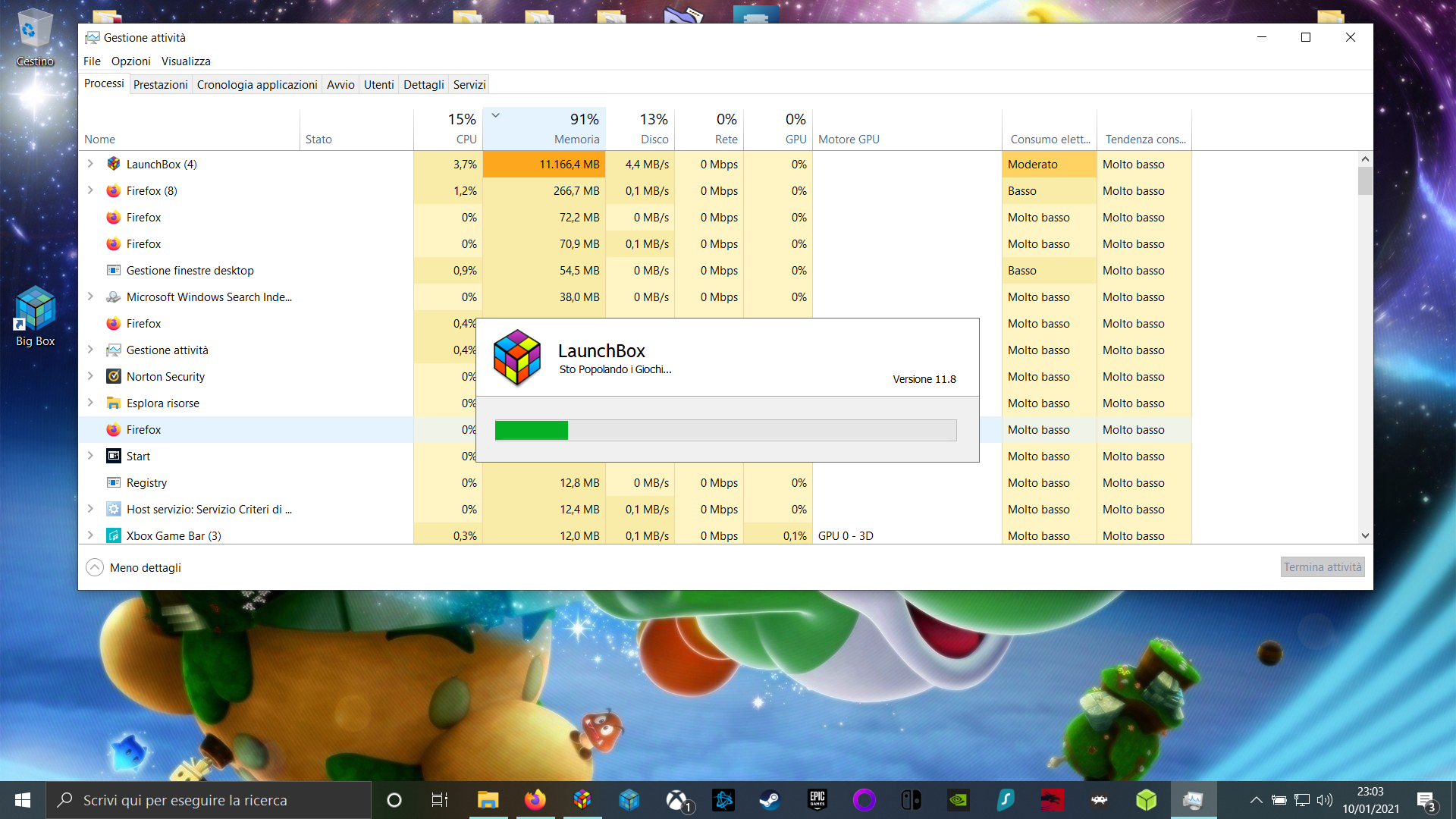The height and width of the screenshot is (819, 1456).
Task: Sort by Consumo elettrico column
Action: pos(1050,129)
